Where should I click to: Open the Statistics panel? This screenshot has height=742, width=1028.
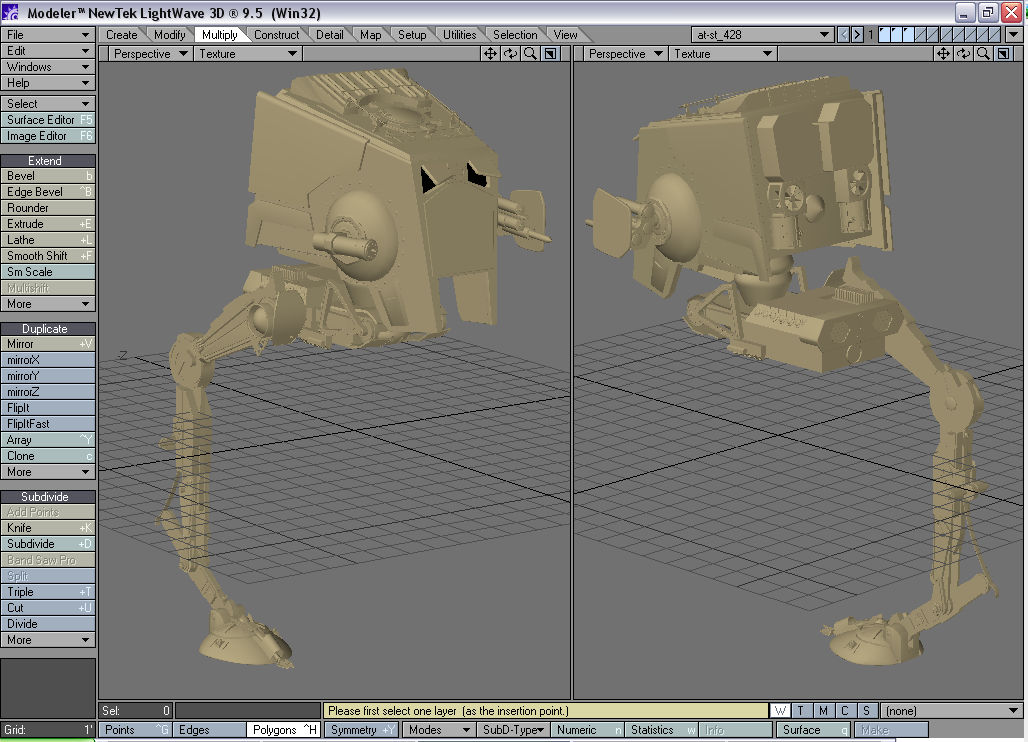(661, 730)
